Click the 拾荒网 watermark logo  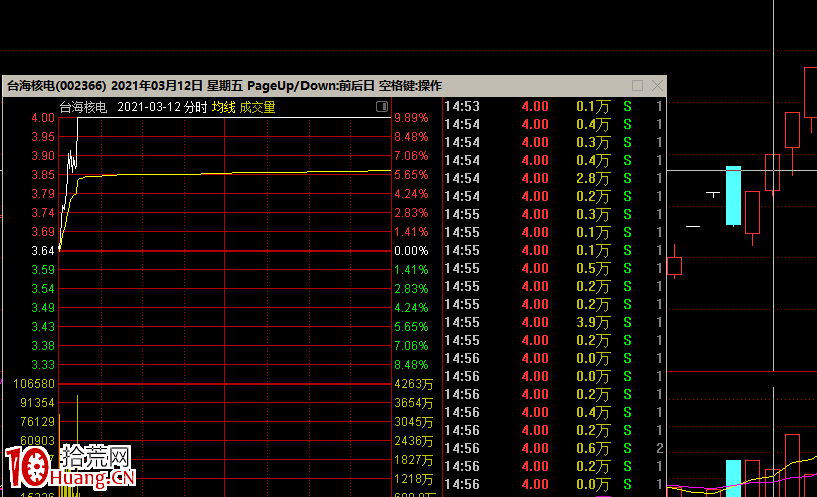click(x=75, y=468)
